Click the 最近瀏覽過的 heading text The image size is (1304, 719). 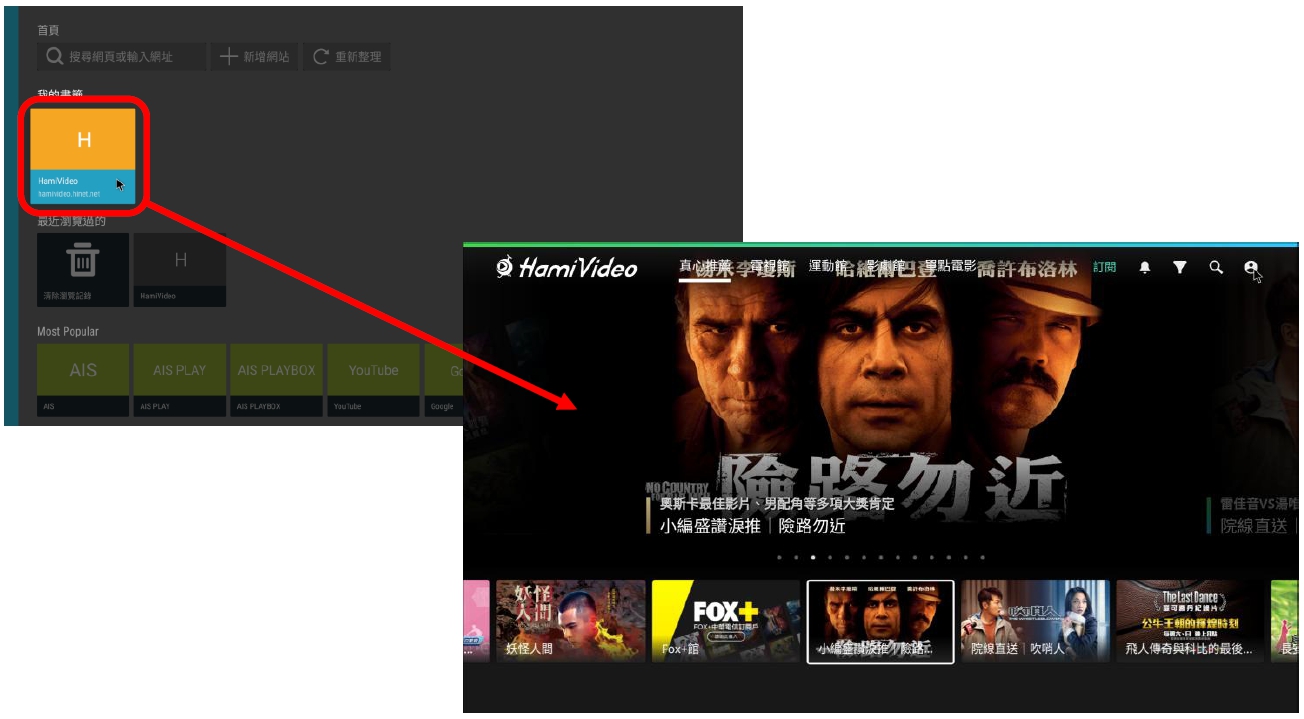71,221
